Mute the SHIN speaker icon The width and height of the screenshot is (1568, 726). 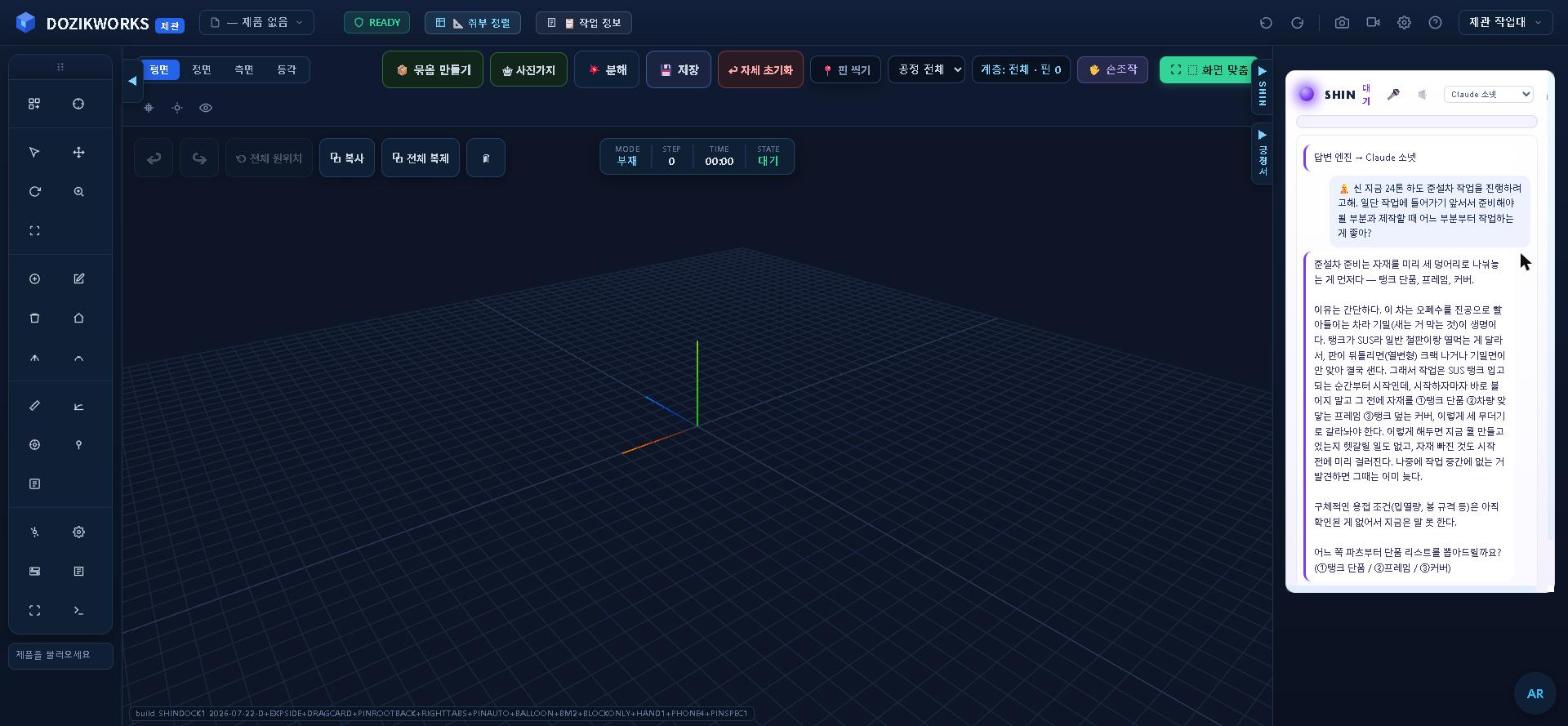point(1422,94)
